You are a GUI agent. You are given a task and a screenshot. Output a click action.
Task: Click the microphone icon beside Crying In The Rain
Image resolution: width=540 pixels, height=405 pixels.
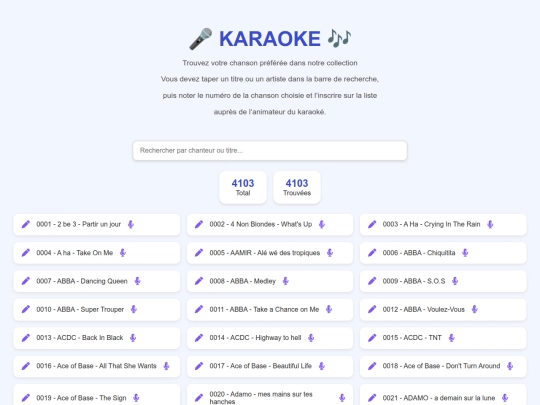pyautogui.click(x=490, y=225)
